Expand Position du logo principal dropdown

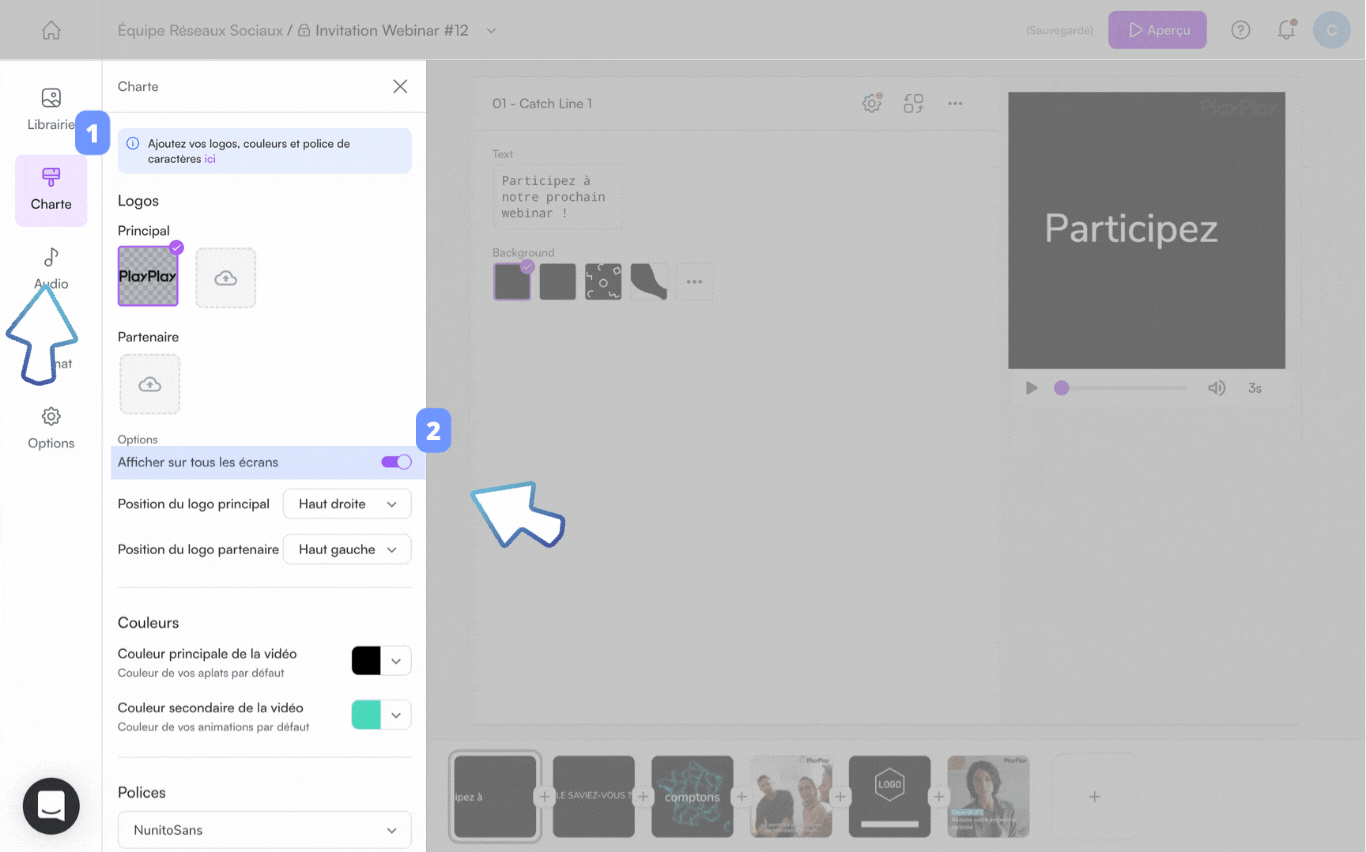click(x=347, y=504)
